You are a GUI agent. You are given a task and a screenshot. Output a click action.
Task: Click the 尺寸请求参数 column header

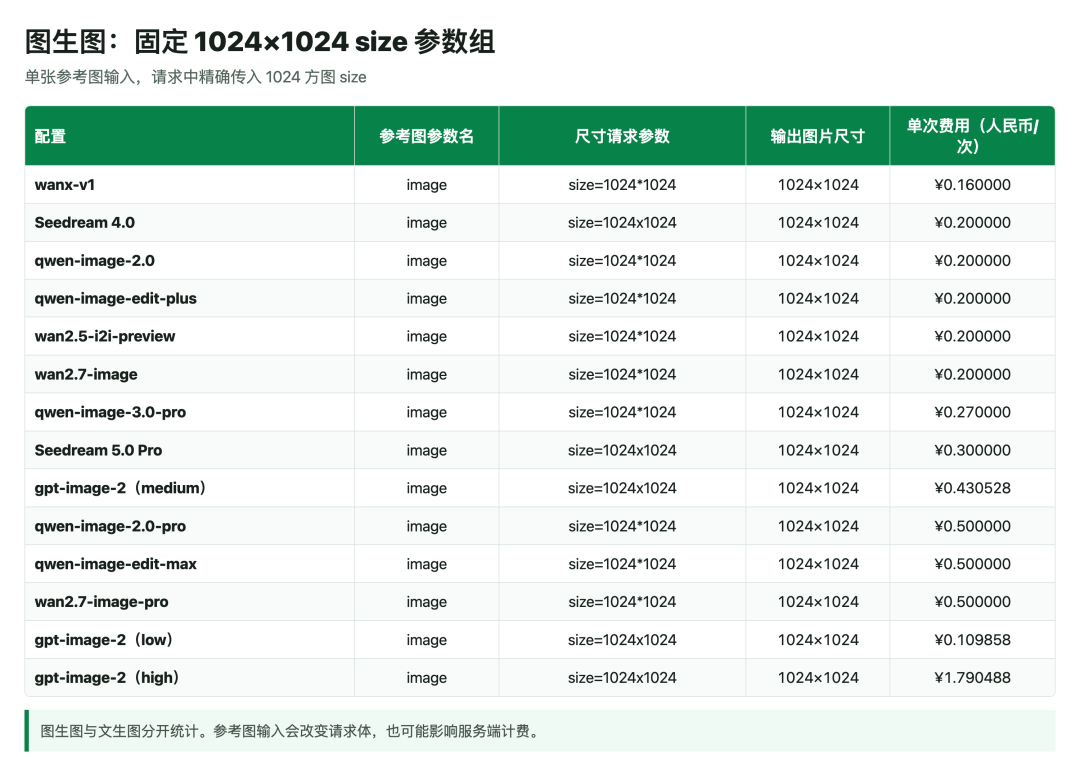[x=622, y=136]
